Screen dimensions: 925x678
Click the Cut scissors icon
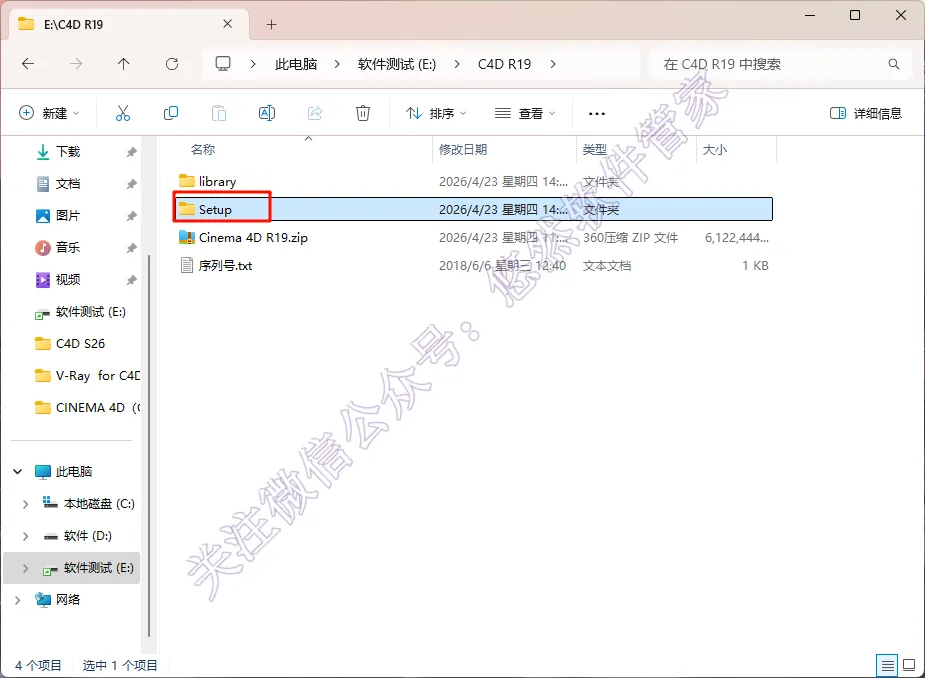click(x=123, y=113)
